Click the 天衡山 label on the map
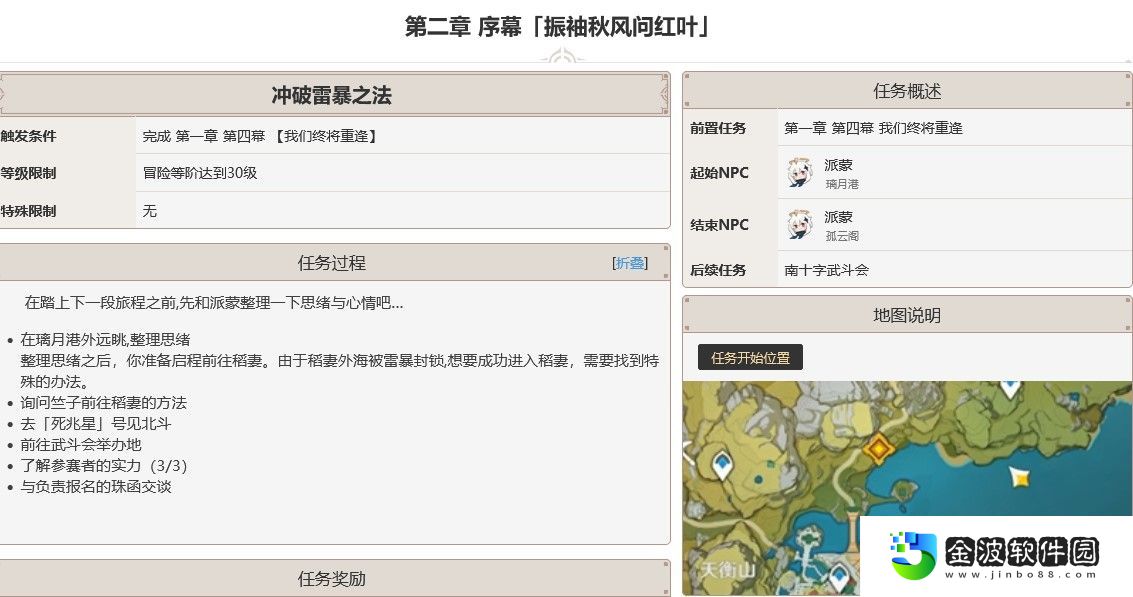 728,570
